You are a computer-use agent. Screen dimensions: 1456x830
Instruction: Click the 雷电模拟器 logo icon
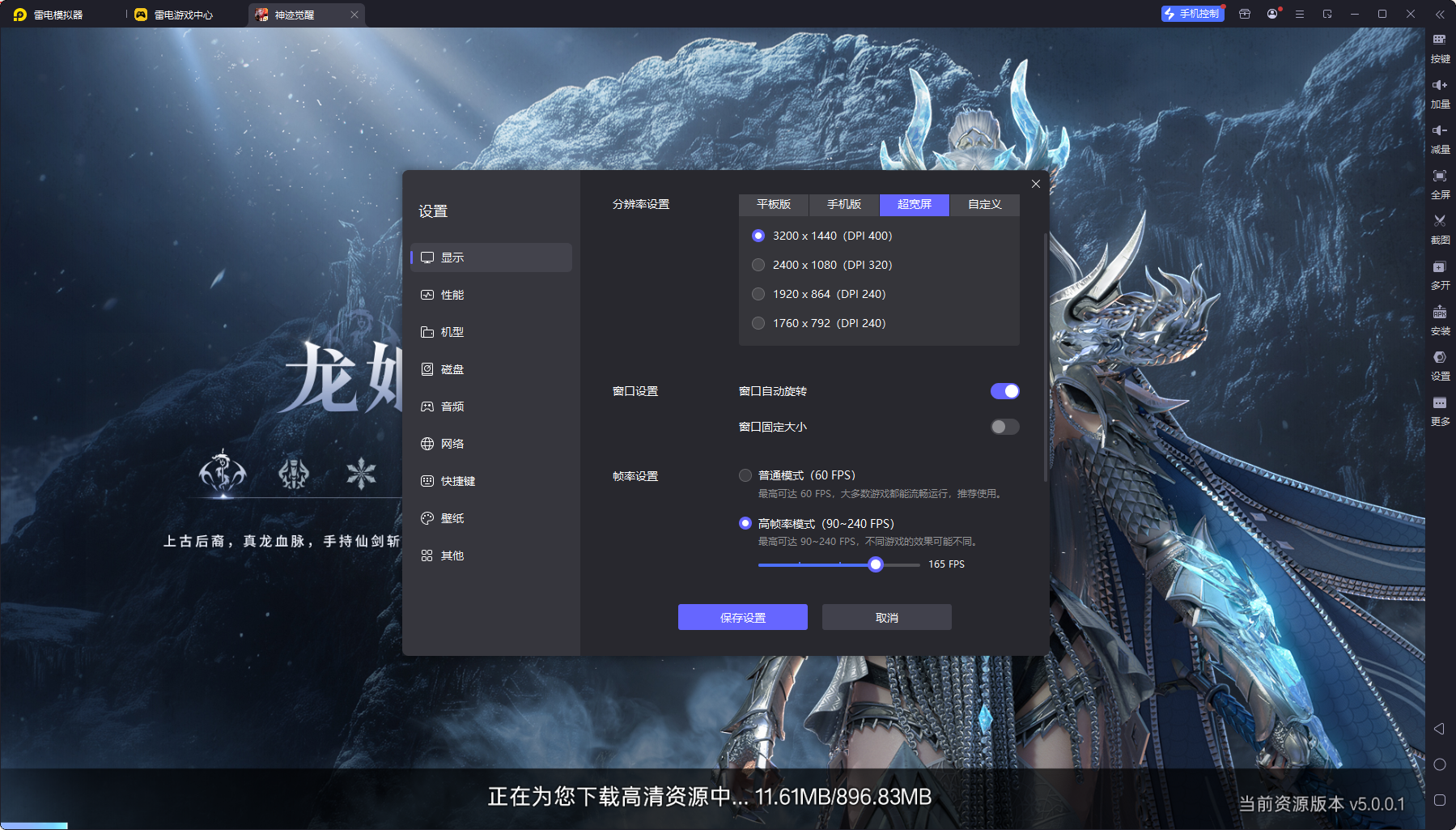[x=19, y=15]
